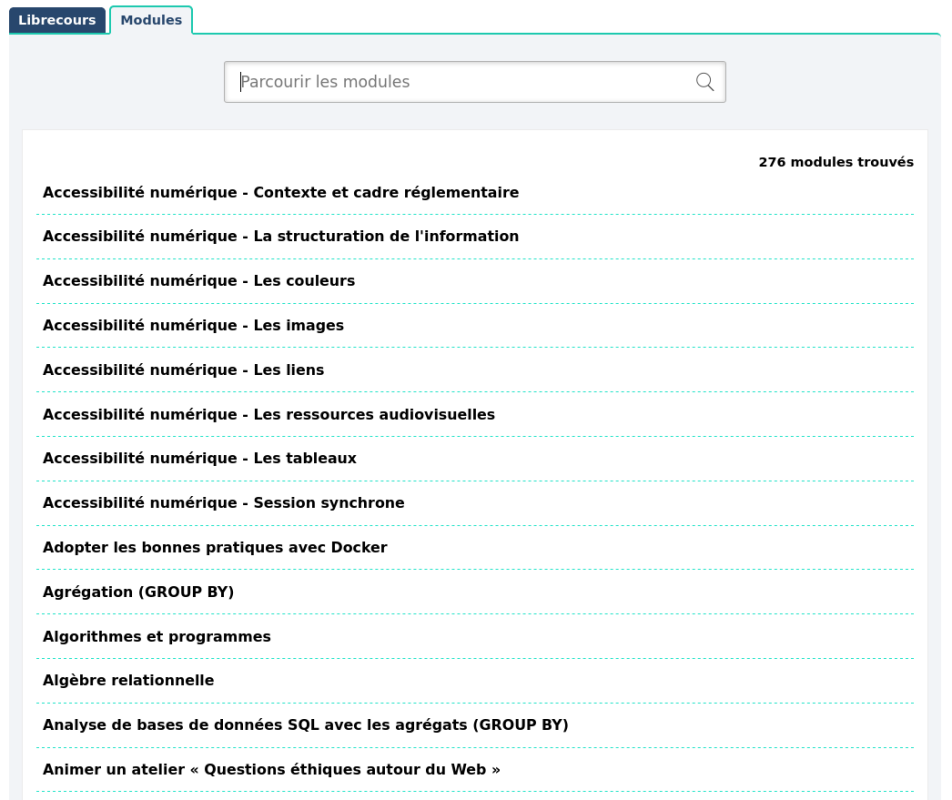
Task: Open Accessibilité numérique - Les images
Action: [193, 325]
